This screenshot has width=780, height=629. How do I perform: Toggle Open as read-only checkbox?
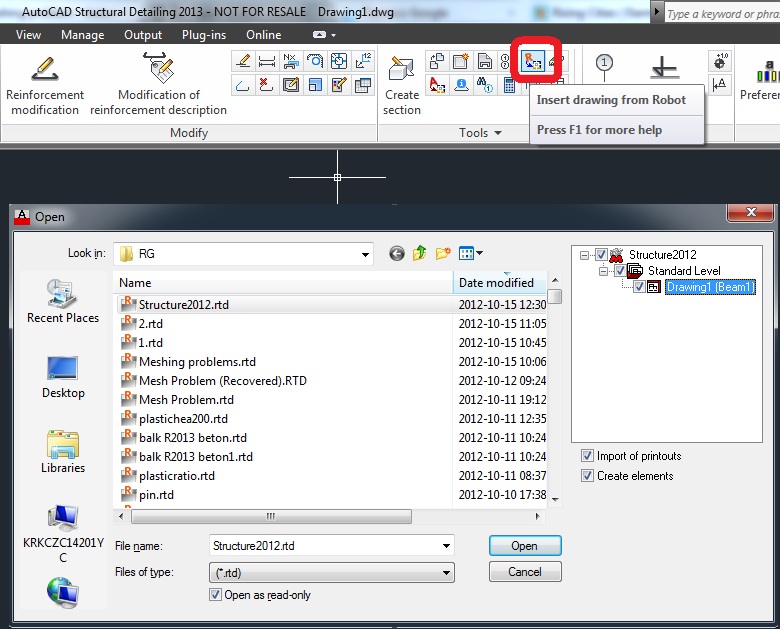tap(215, 595)
